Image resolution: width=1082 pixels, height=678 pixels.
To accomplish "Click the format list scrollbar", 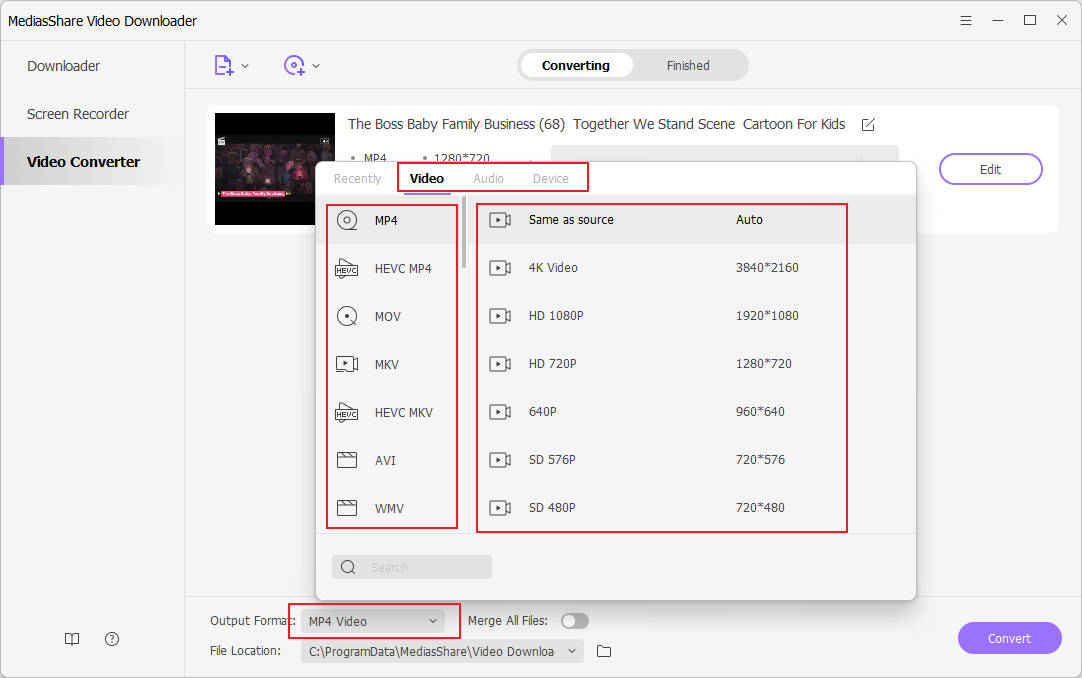I will pyautogui.click(x=464, y=232).
